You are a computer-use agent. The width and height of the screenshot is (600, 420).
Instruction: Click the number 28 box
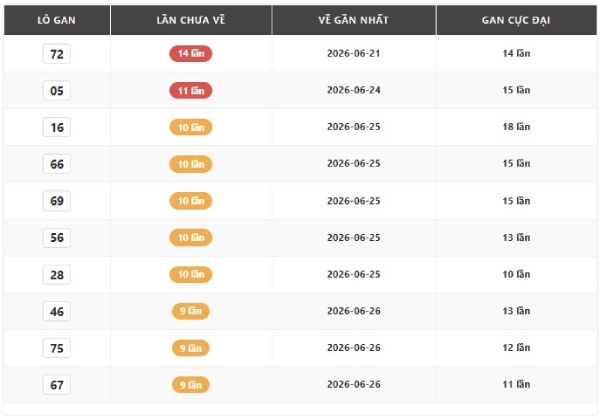click(57, 275)
